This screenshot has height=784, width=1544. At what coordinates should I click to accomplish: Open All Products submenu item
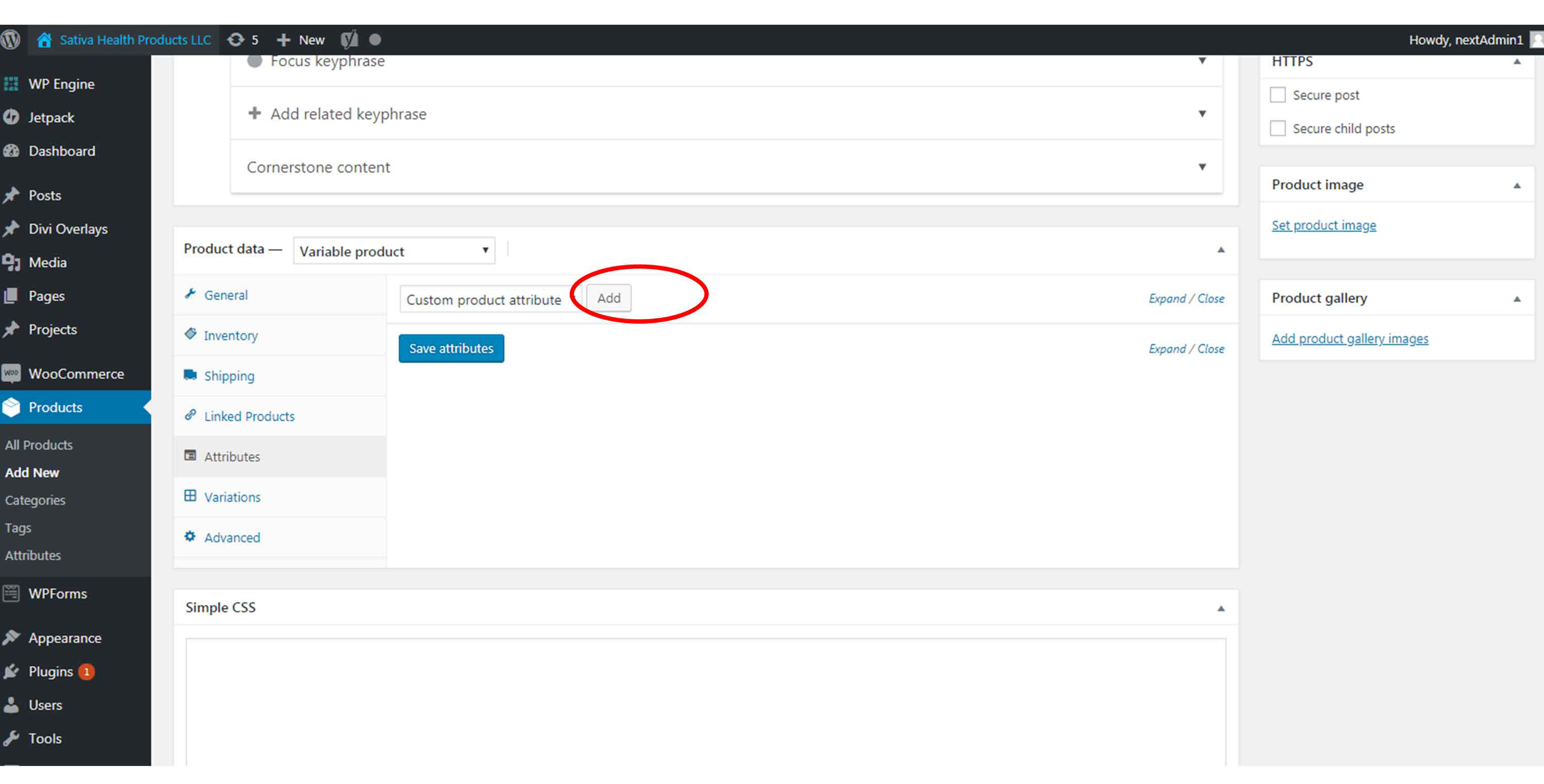[39, 445]
